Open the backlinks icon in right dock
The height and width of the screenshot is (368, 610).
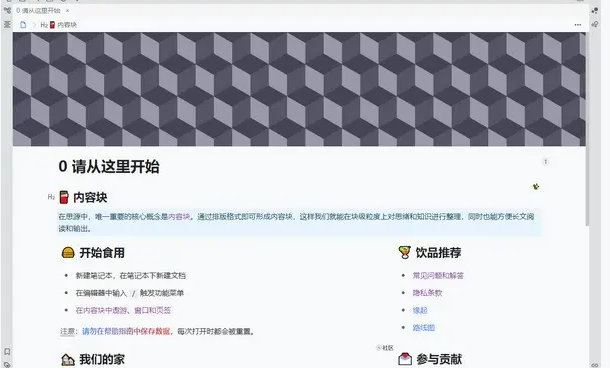pyautogui.click(x=595, y=25)
